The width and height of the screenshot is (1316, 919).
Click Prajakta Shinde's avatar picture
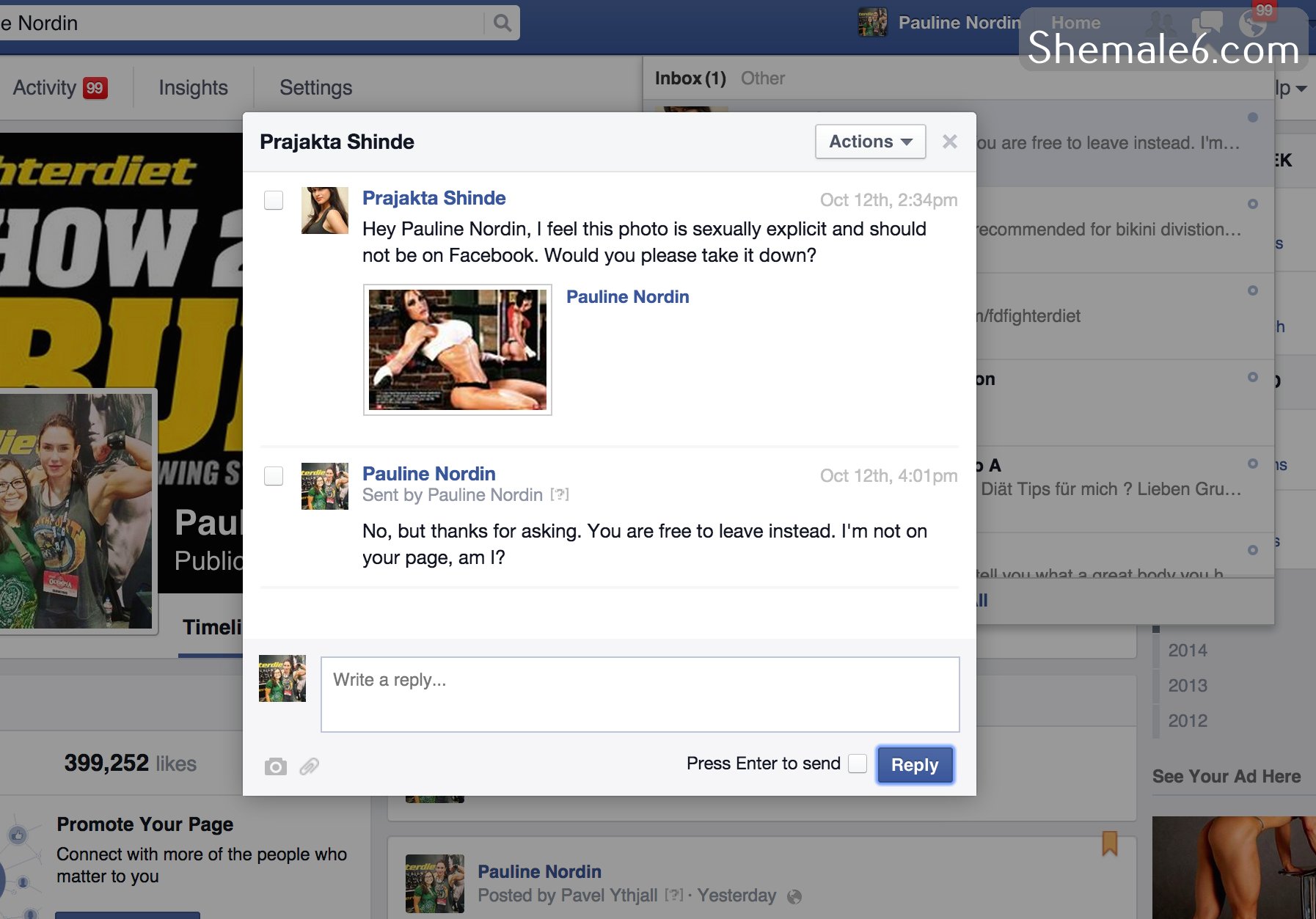click(325, 210)
